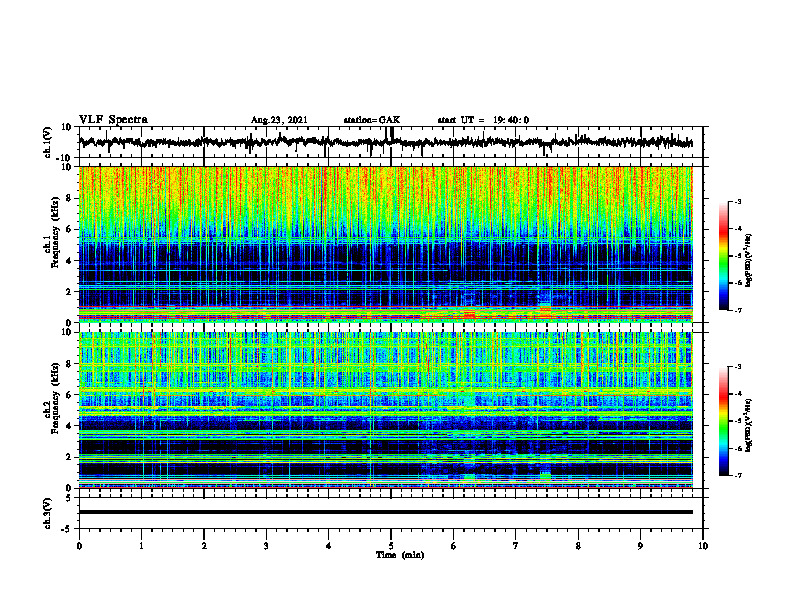Click time-axis tick label "0" at bottom
Screen dimensions: 792x612
(x=79, y=546)
